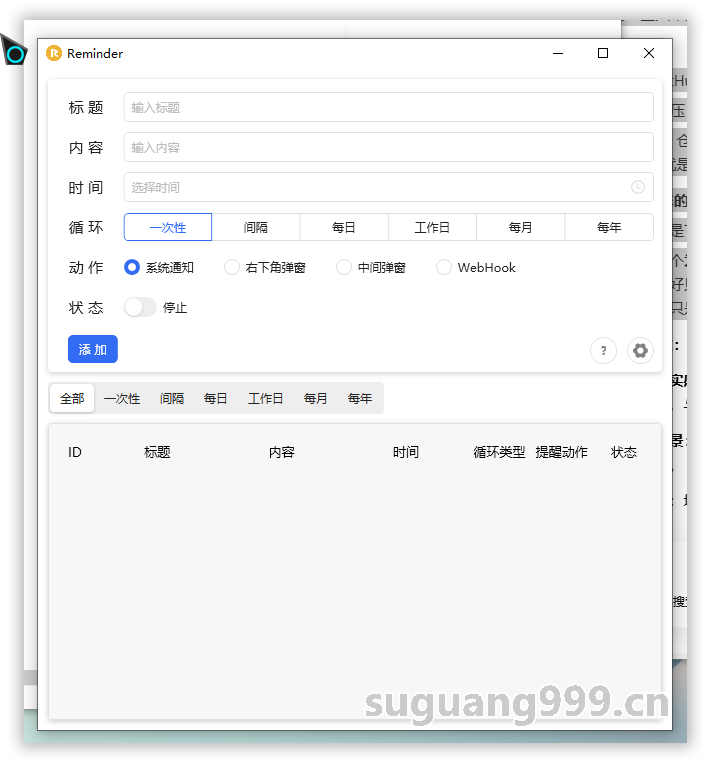Choose 每年 in the loop options
This screenshot has height=763, width=707.
609,227
